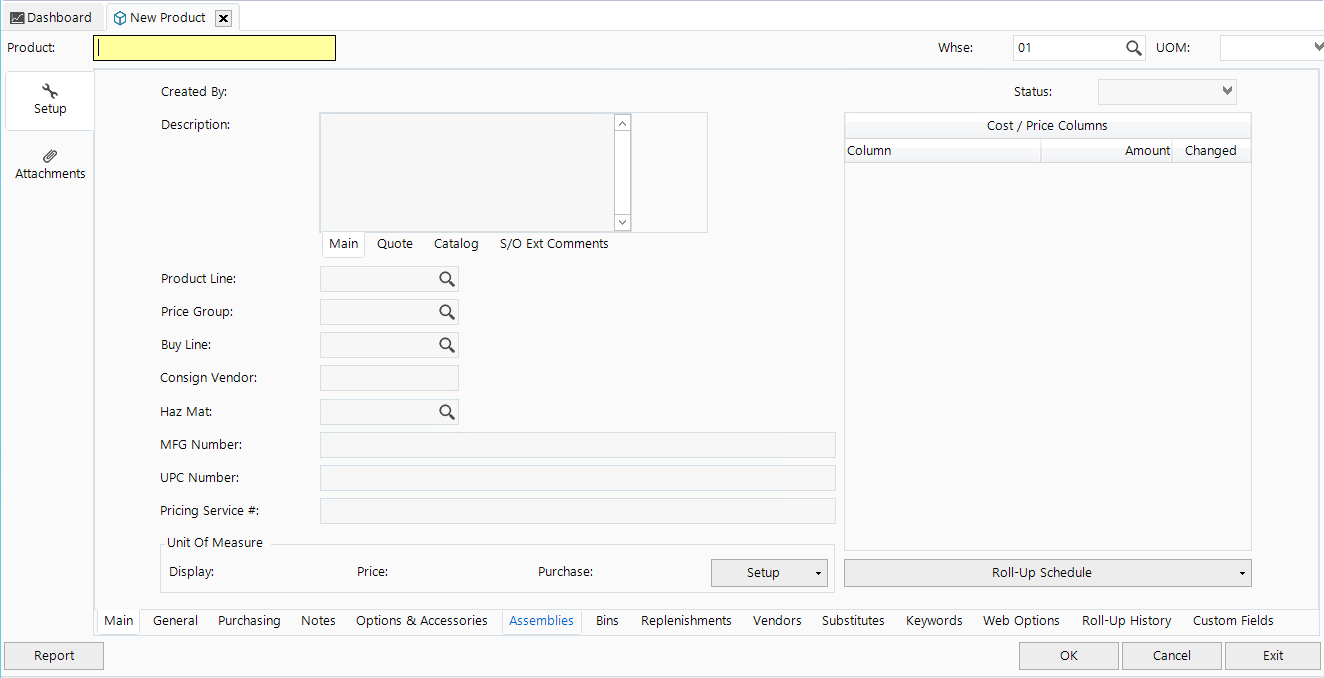
Task: Switch to the Quote description tab
Action: point(394,243)
